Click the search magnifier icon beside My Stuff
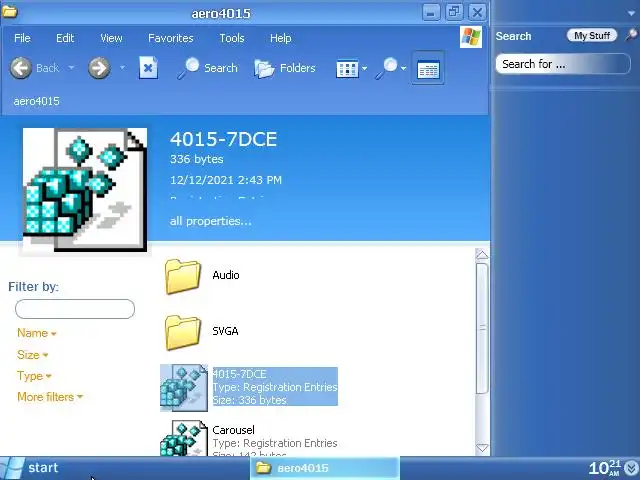640x480 pixels. (x=631, y=35)
